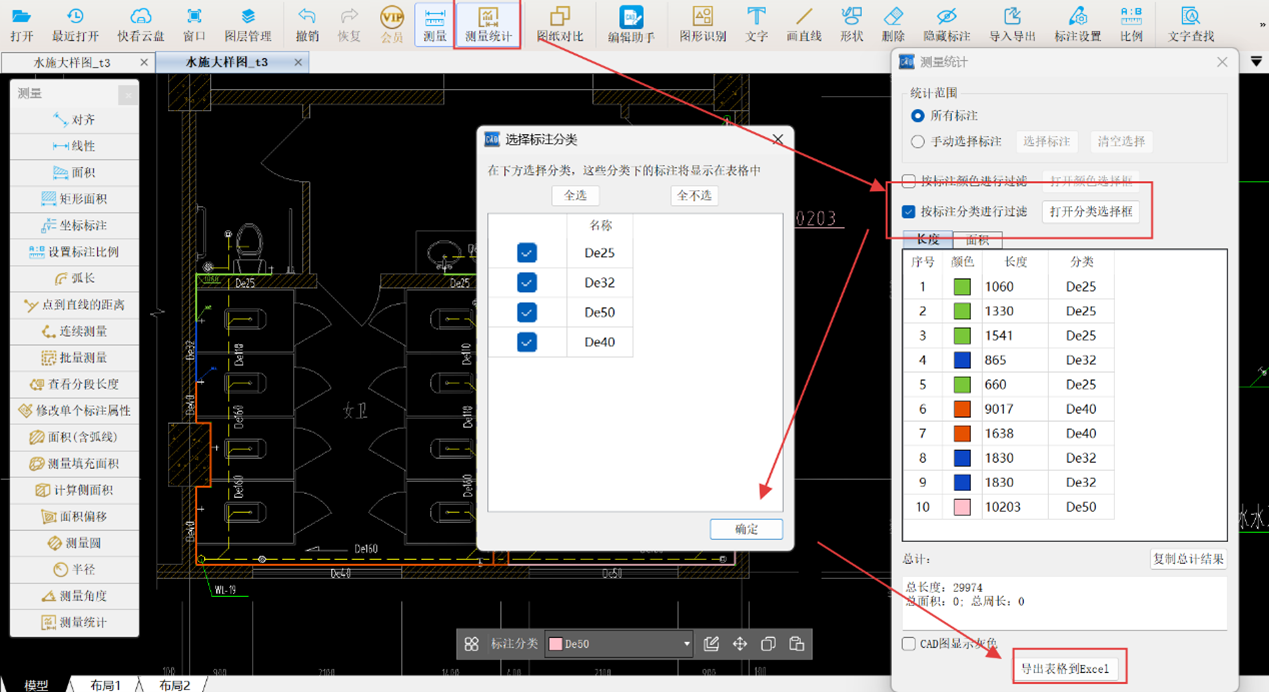Select the 图纸对比 compare tool

[x=560, y=24]
